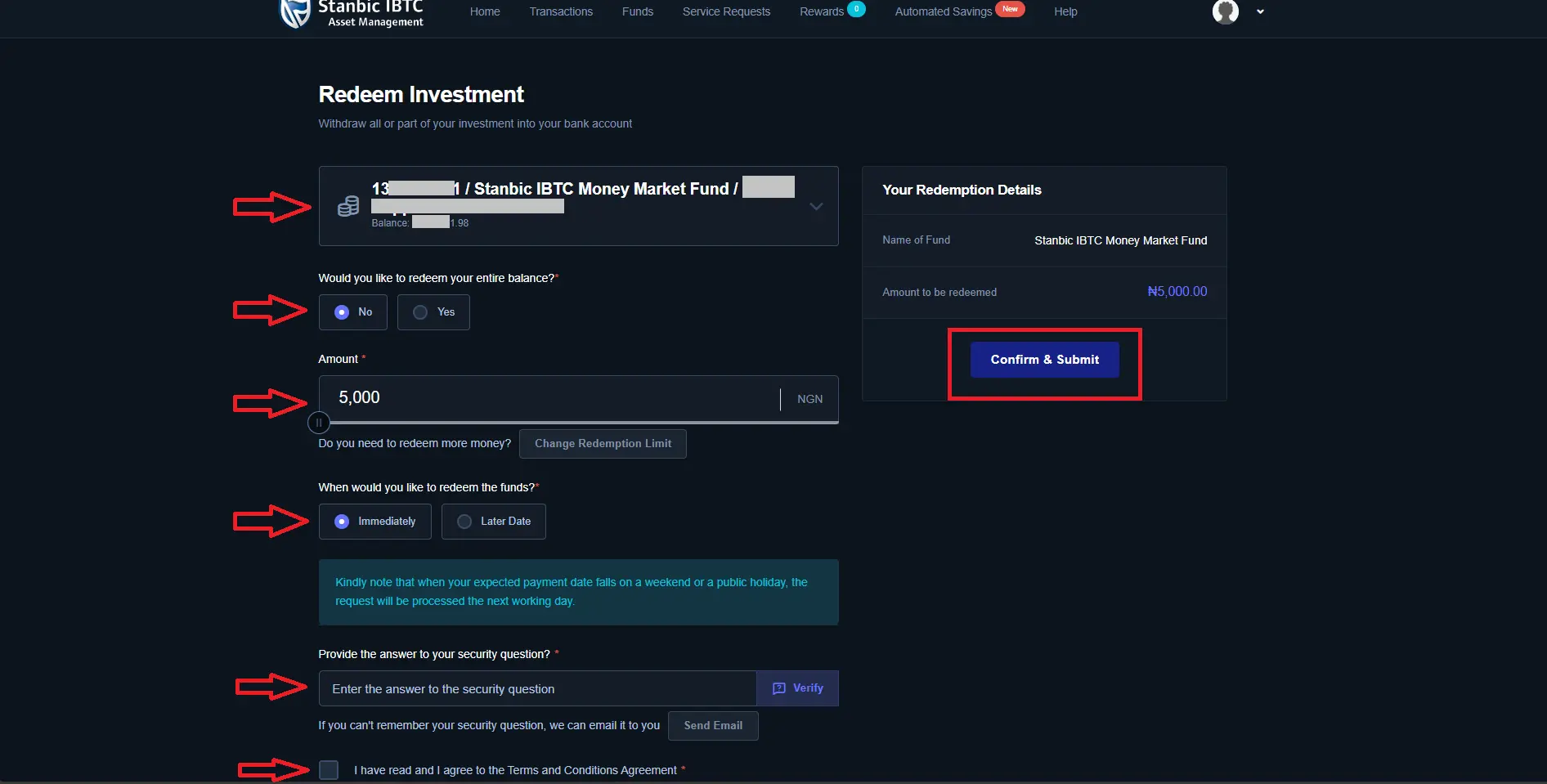Viewport: 1547px width, 784px height.
Task: Click the Rewards notification count badge
Action: [855, 9]
